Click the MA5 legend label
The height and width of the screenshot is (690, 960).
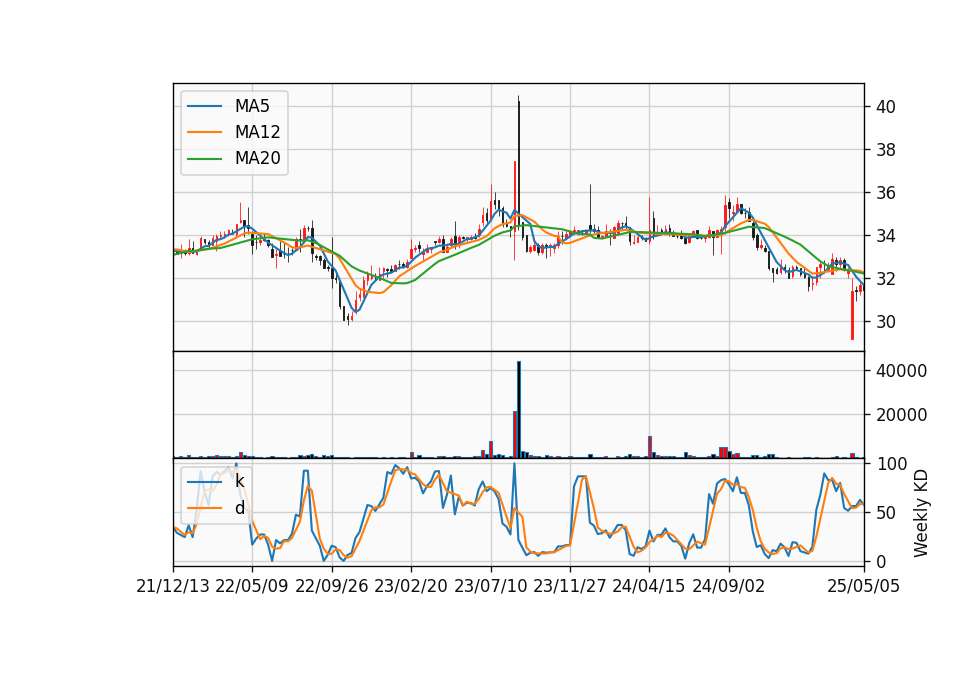(x=252, y=106)
